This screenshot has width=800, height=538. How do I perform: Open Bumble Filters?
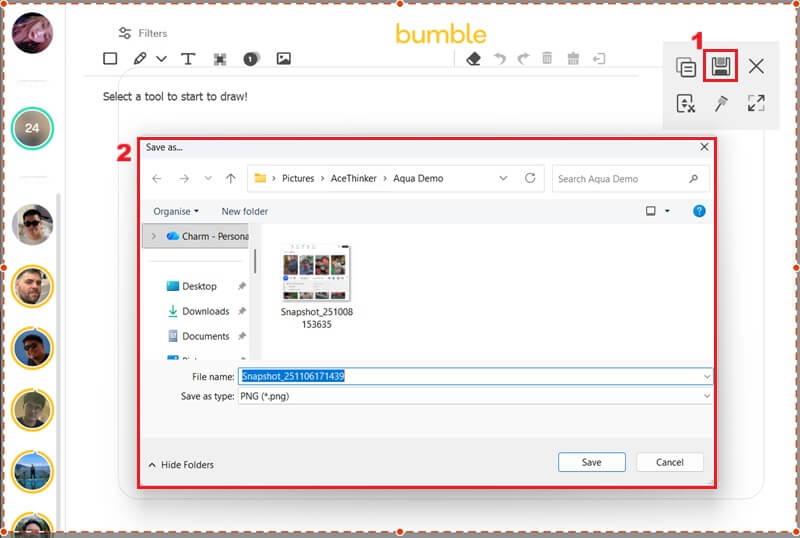click(x=142, y=33)
